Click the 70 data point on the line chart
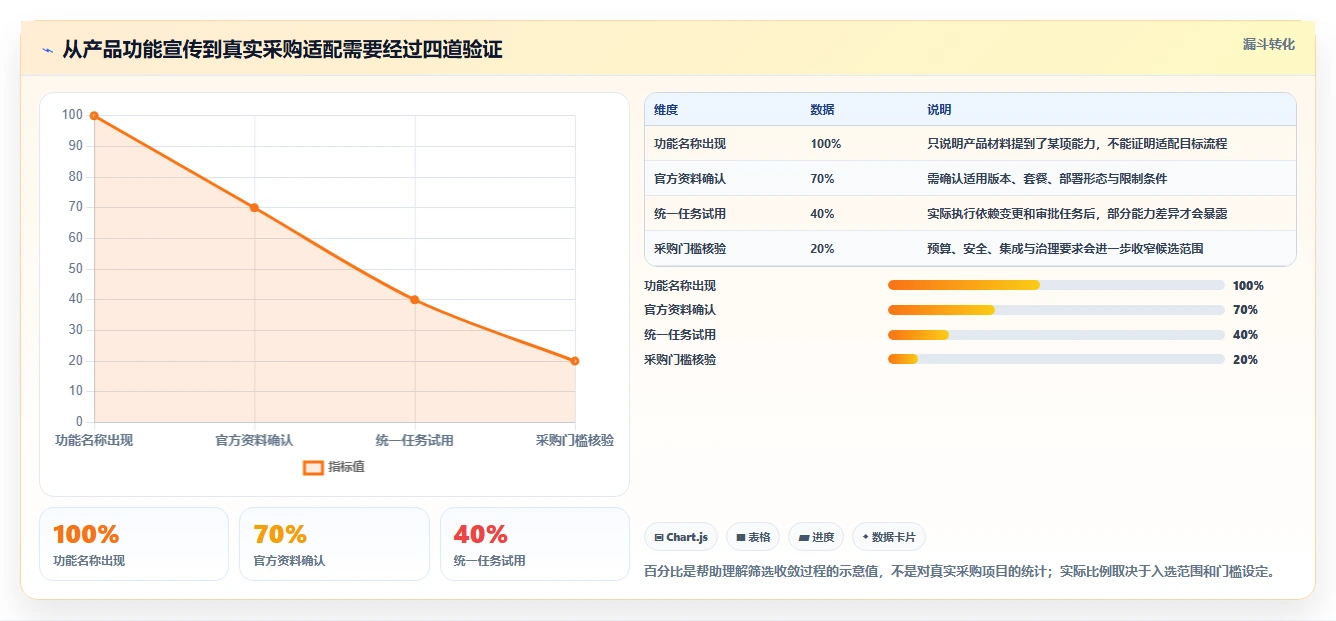This screenshot has width=1336, height=621. click(254, 208)
